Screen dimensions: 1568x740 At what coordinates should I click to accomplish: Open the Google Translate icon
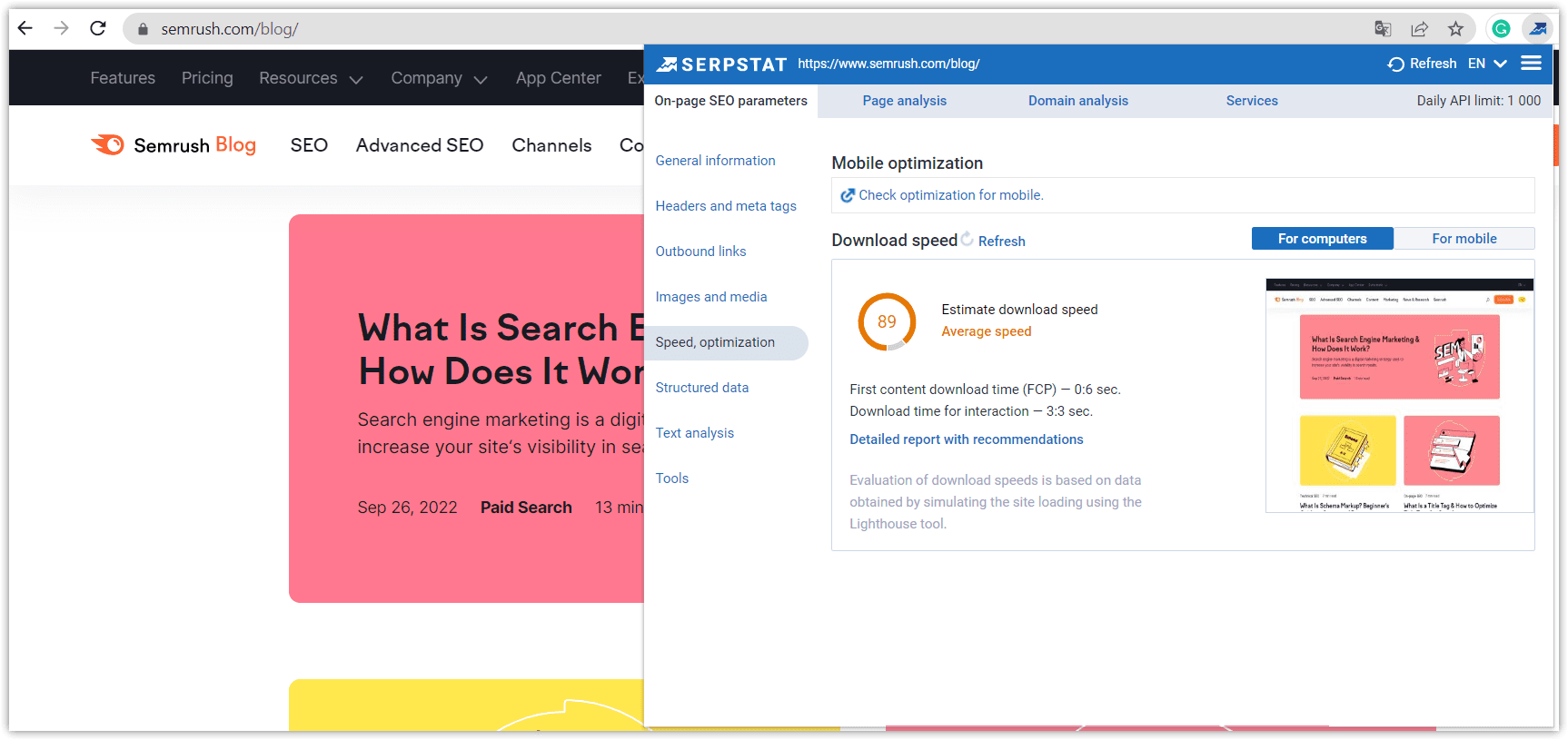tap(1383, 29)
